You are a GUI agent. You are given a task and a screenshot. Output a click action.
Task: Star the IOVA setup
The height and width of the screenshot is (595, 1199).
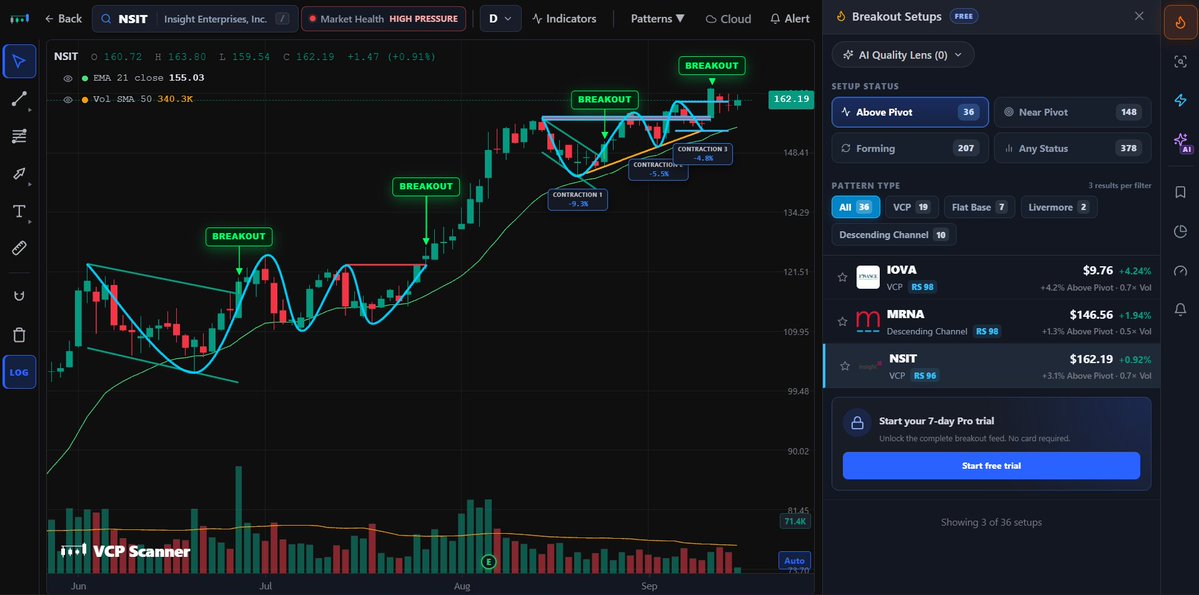842,277
